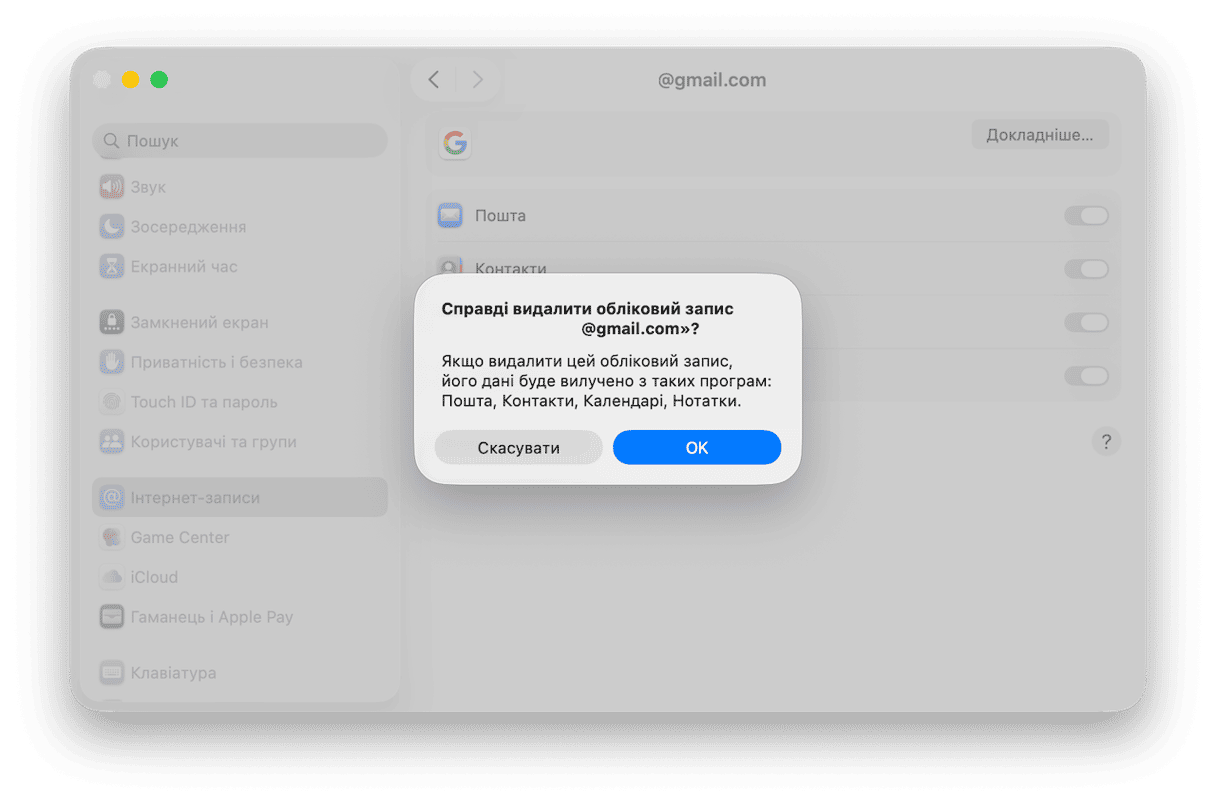Open the iCloud cloud icon

112,577
